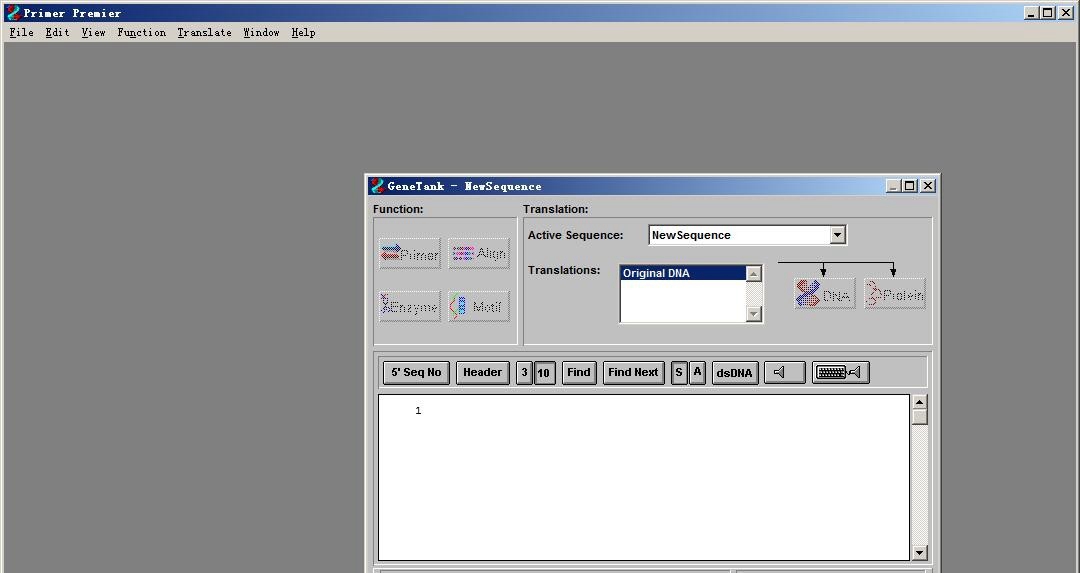Open the File menu
1080x573 pixels.
[21, 32]
